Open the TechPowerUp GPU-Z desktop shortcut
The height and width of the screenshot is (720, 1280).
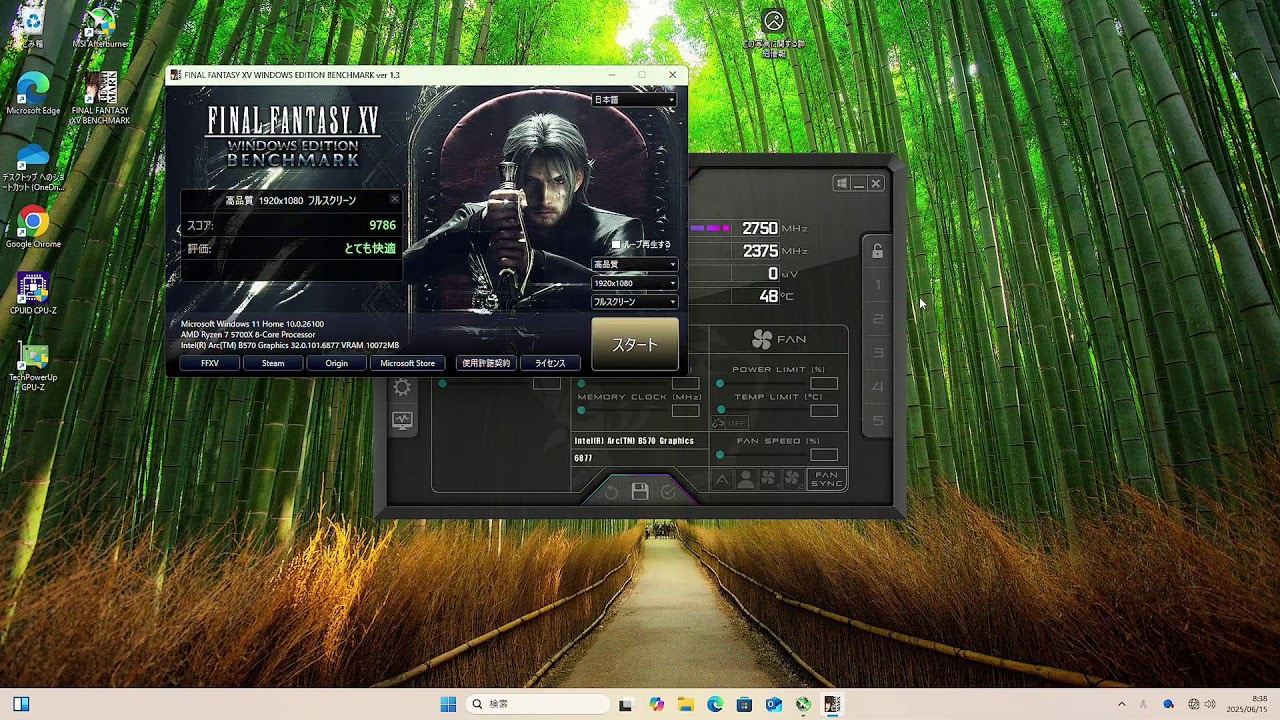point(33,367)
